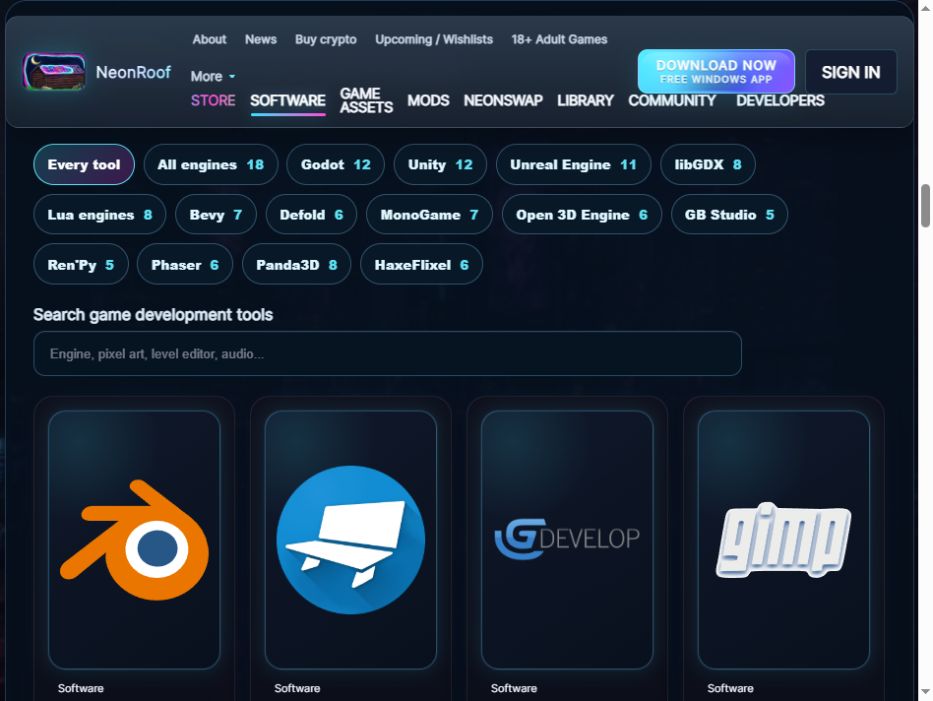Open Upcoming / Wishlists link

click(434, 39)
